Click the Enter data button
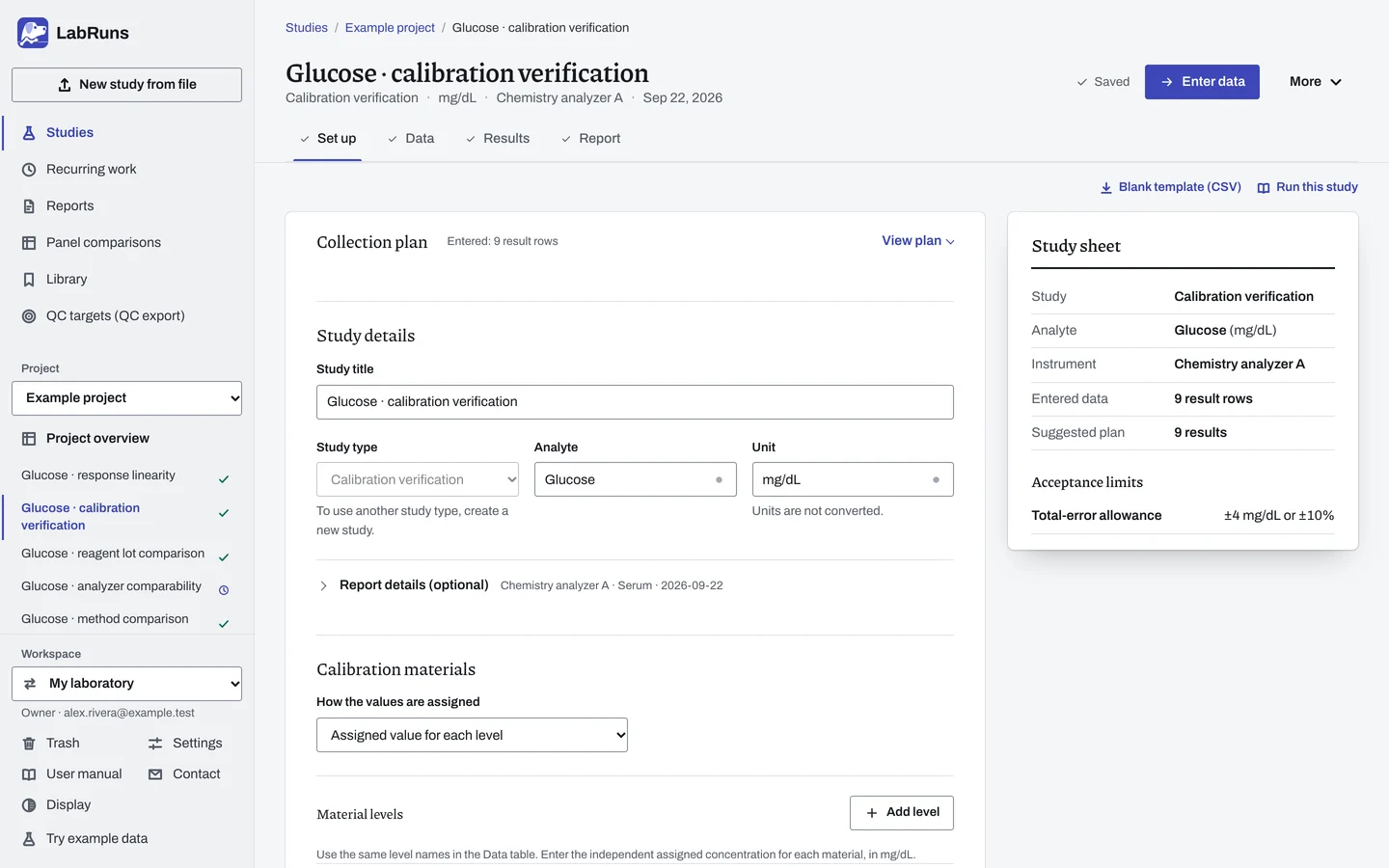The height and width of the screenshot is (868, 1389). (1202, 82)
